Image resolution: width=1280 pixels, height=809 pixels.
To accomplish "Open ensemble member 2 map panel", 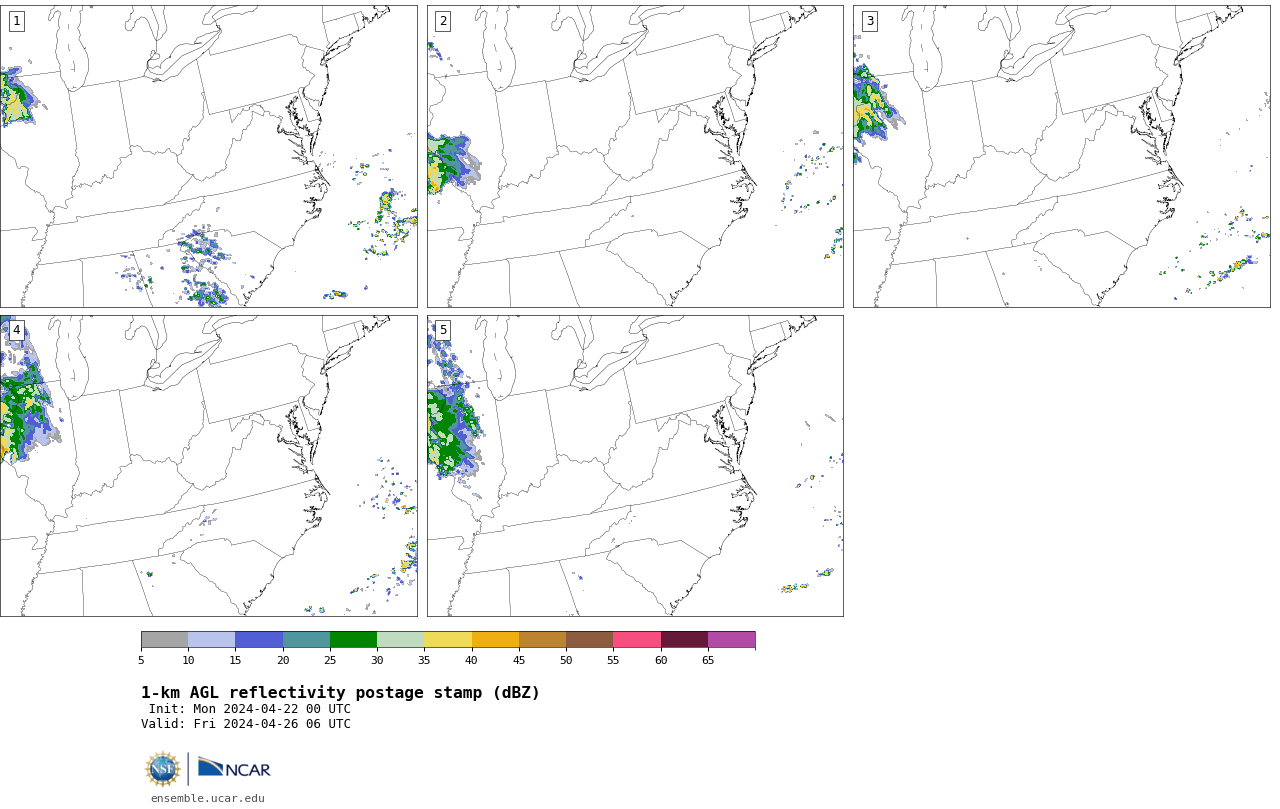I will 635,156.
